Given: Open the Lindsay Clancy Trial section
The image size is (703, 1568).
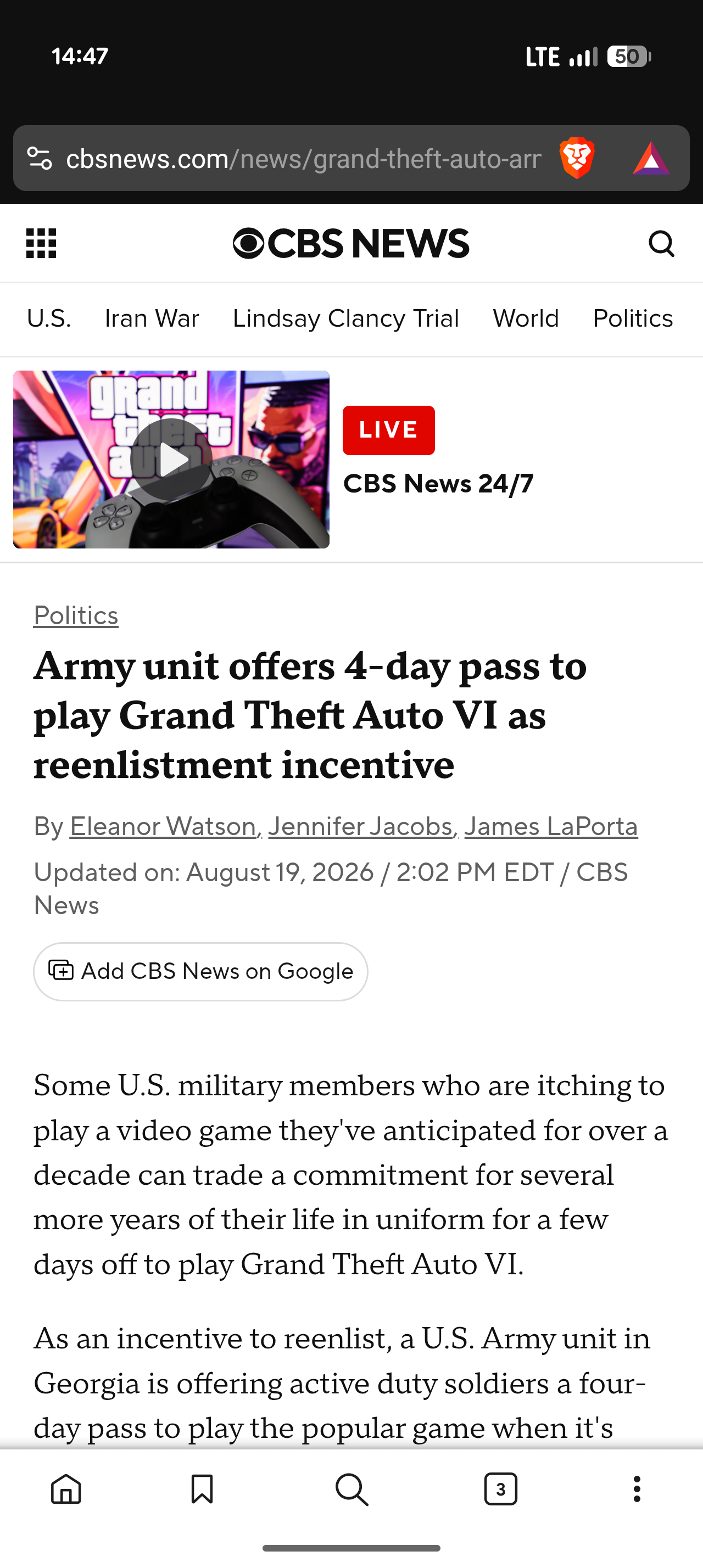Looking at the screenshot, I should click(345, 318).
